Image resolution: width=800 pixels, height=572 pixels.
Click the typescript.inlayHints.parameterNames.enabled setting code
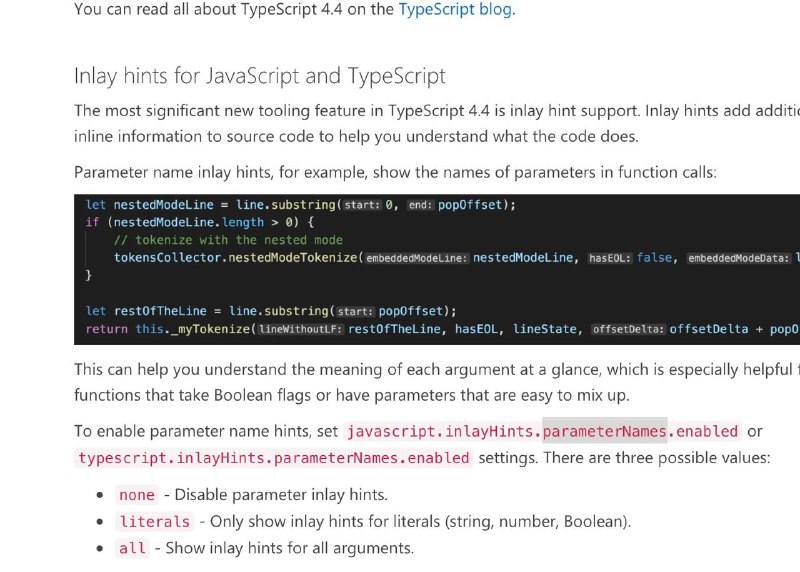coord(274,458)
